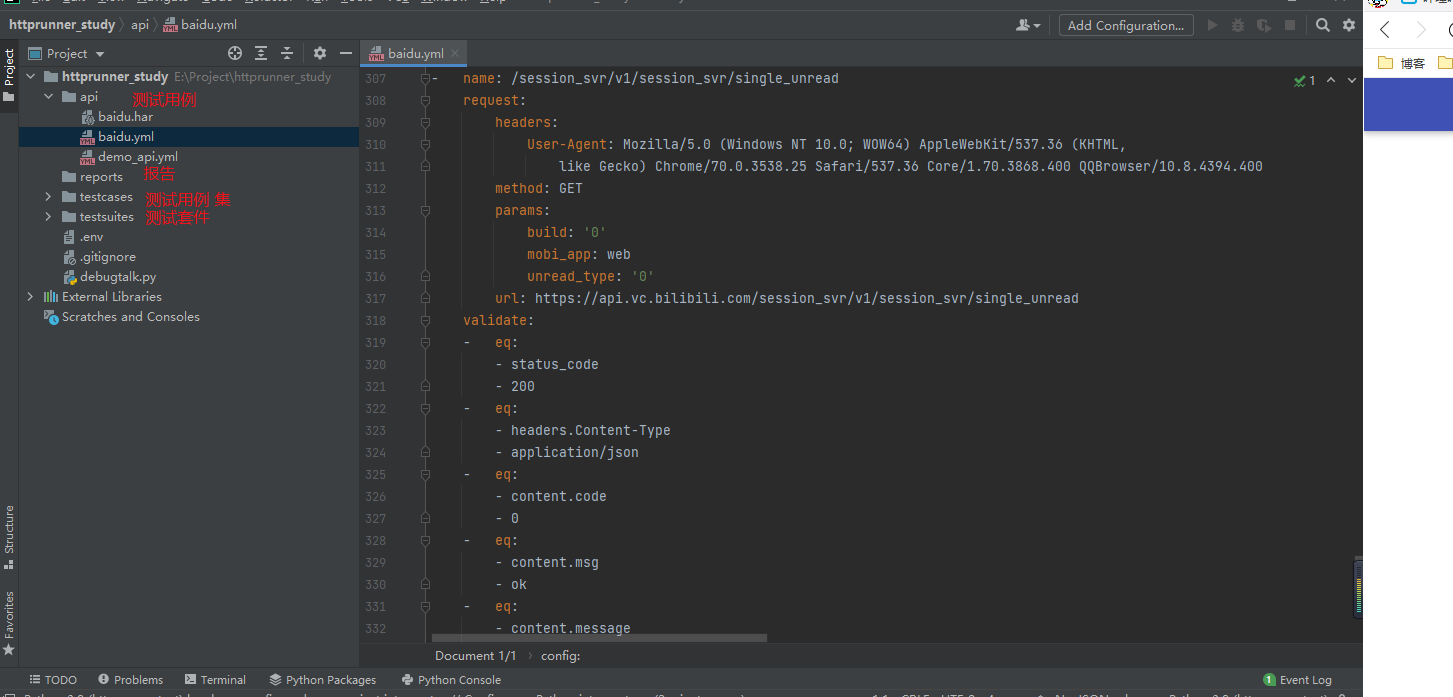Click api in the navigation bar
Screen dimensions: 1453x697
pyautogui.click(x=140, y=24)
